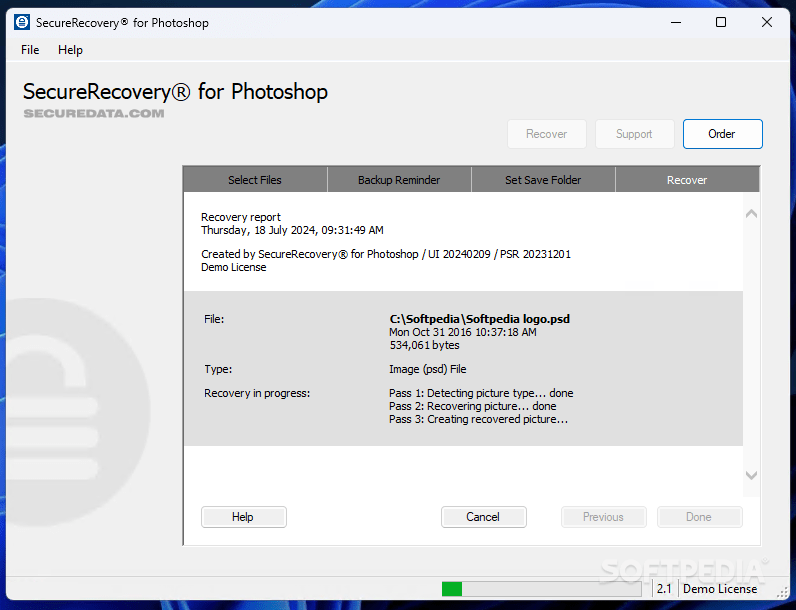The height and width of the screenshot is (610, 796).
Task: Click the report date Thursday, 18 July 2024
Action: point(292,230)
